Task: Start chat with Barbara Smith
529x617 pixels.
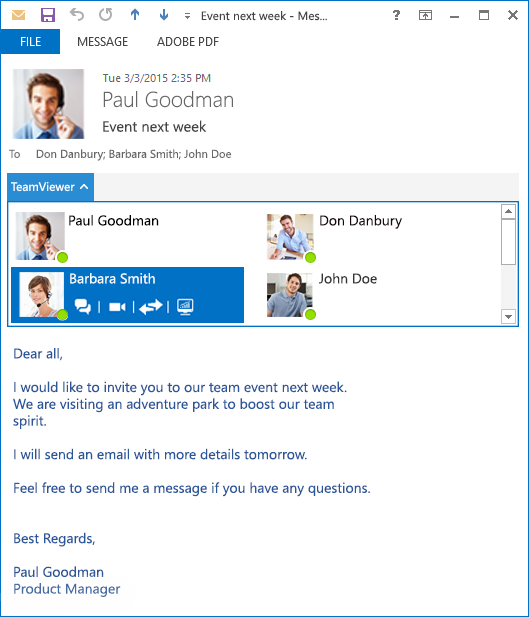Action: point(83,306)
